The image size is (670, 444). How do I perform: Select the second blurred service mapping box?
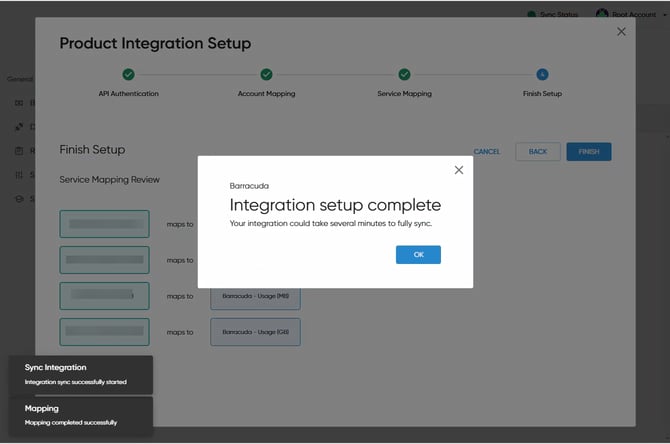coord(104,260)
